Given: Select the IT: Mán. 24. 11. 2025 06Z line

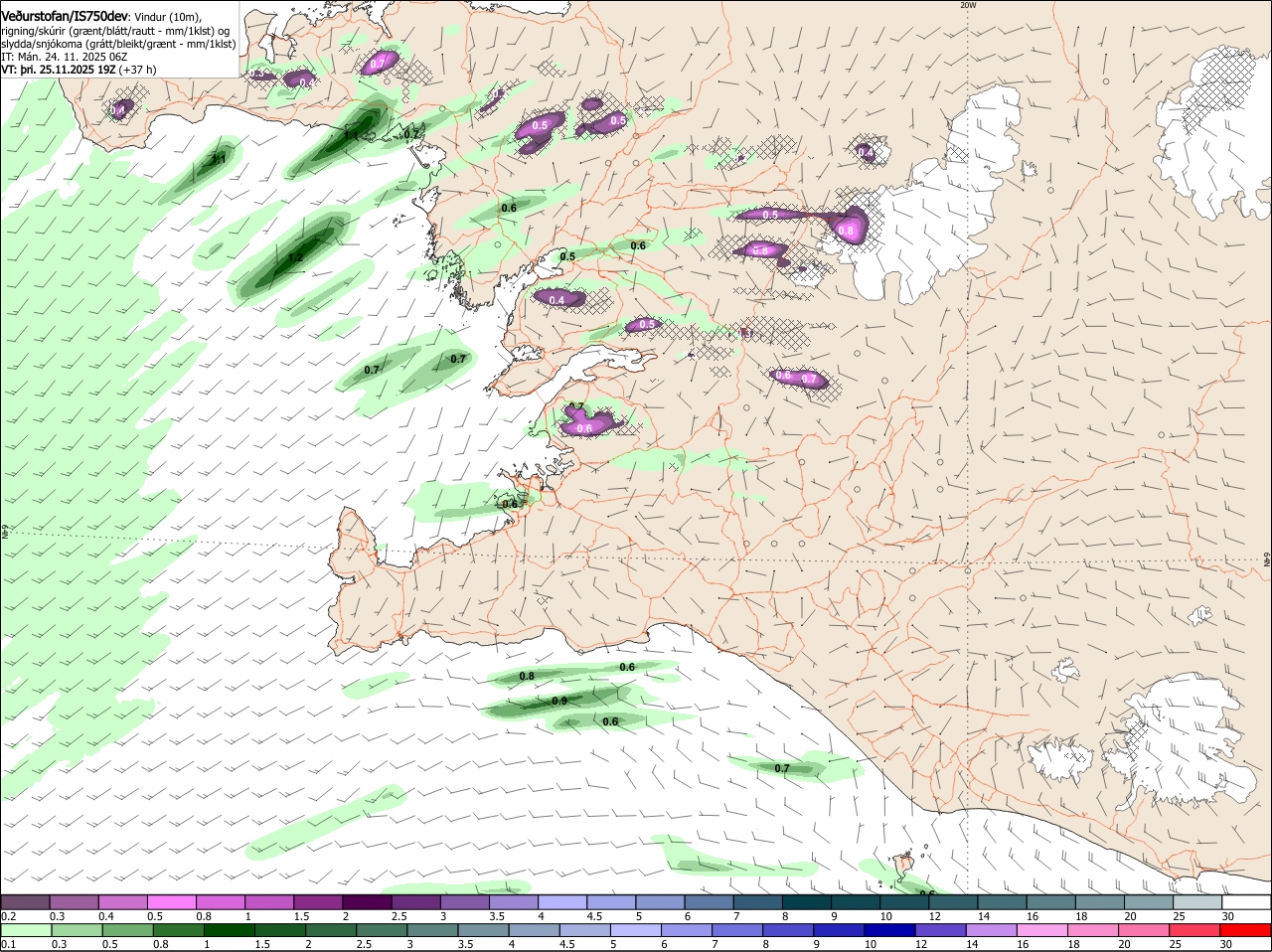Looking at the screenshot, I should pyautogui.click(x=64, y=57).
